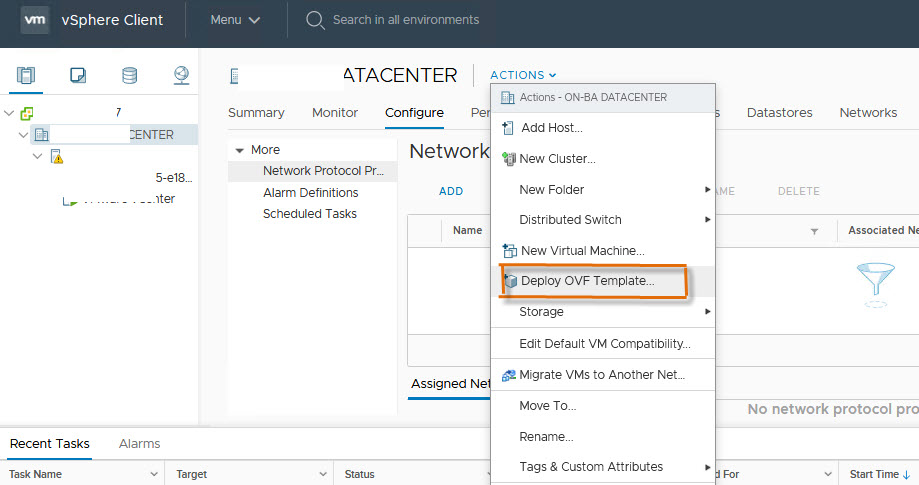Image resolution: width=919 pixels, height=485 pixels.
Task: Open the top Menu dropdown
Action: click(x=235, y=20)
